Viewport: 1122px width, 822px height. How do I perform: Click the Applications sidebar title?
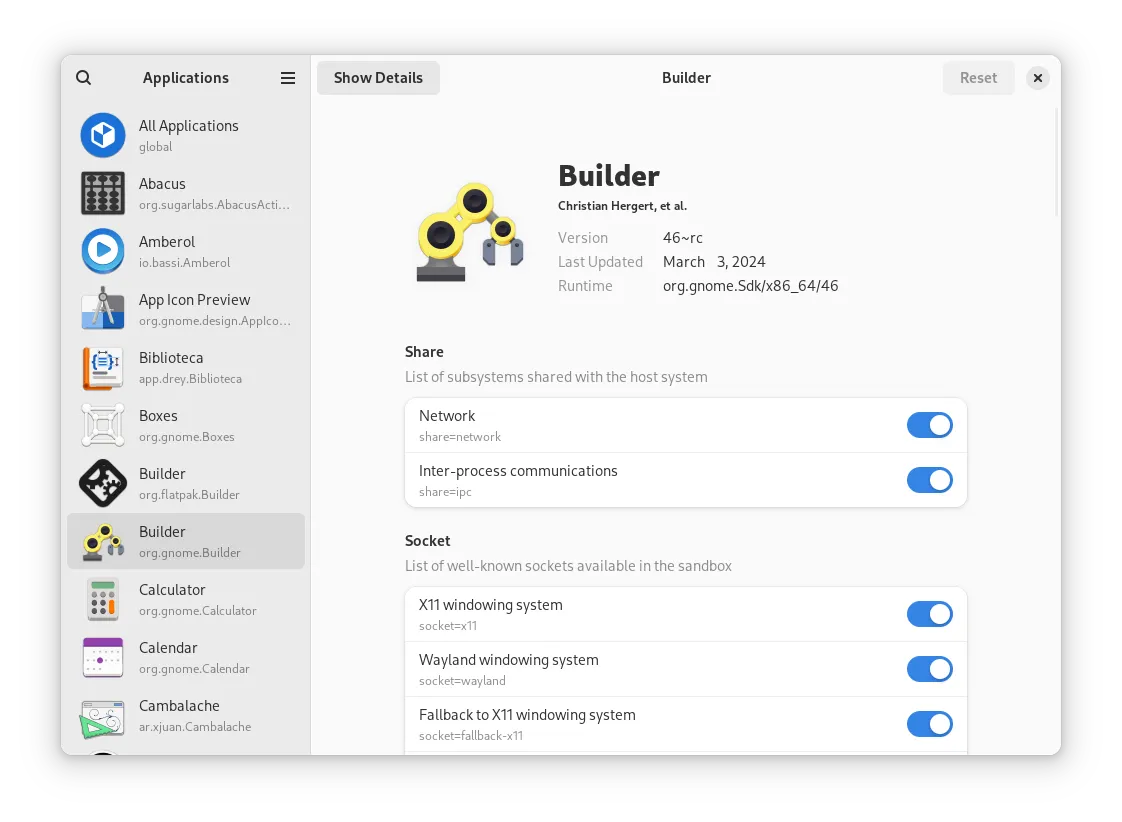click(x=186, y=78)
